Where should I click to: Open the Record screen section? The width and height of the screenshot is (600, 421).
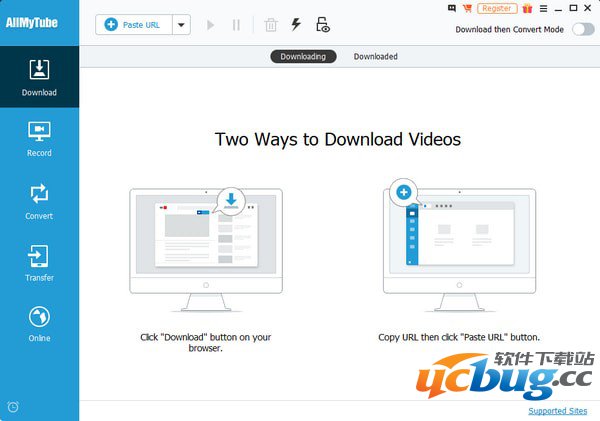click(39, 138)
